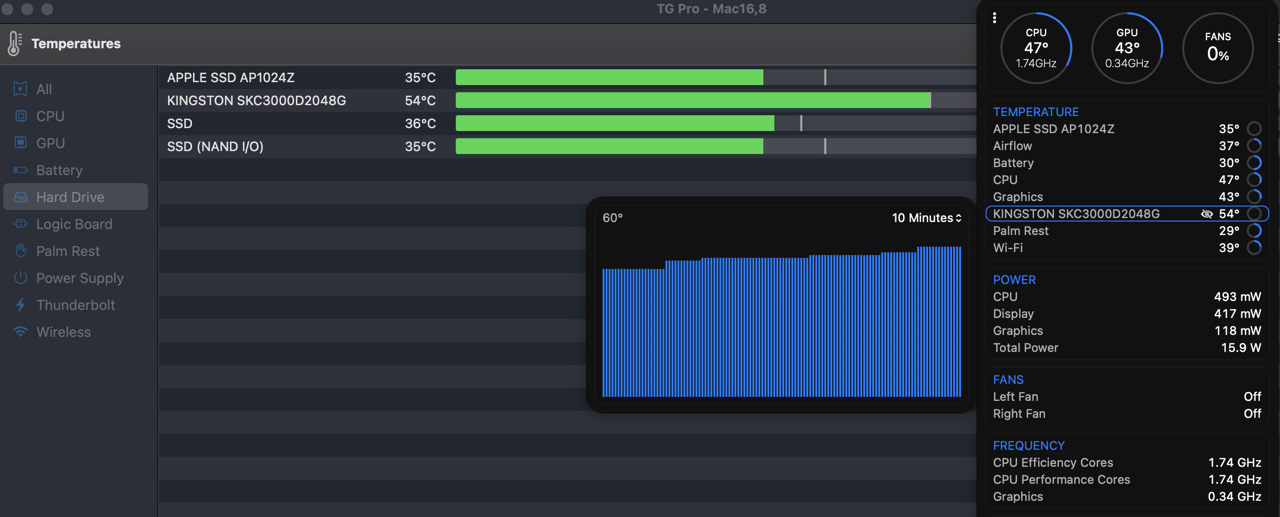Click the Power Supply icon in sidebar
1280x517 pixels.
(20, 278)
